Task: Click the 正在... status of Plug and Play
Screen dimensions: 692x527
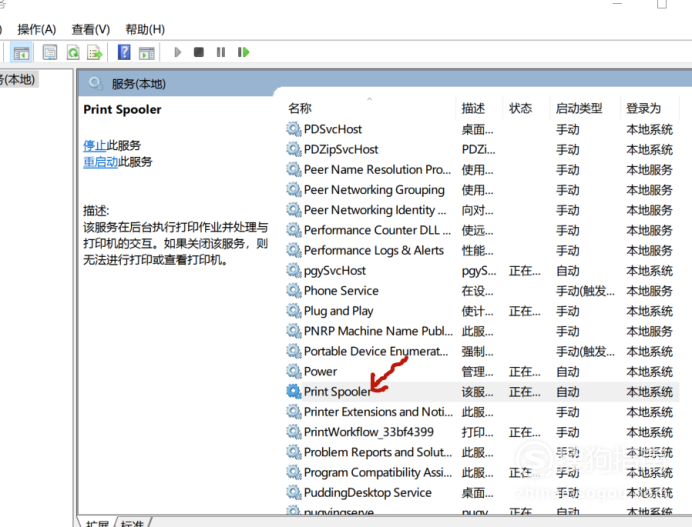Action: click(x=524, y=311)
